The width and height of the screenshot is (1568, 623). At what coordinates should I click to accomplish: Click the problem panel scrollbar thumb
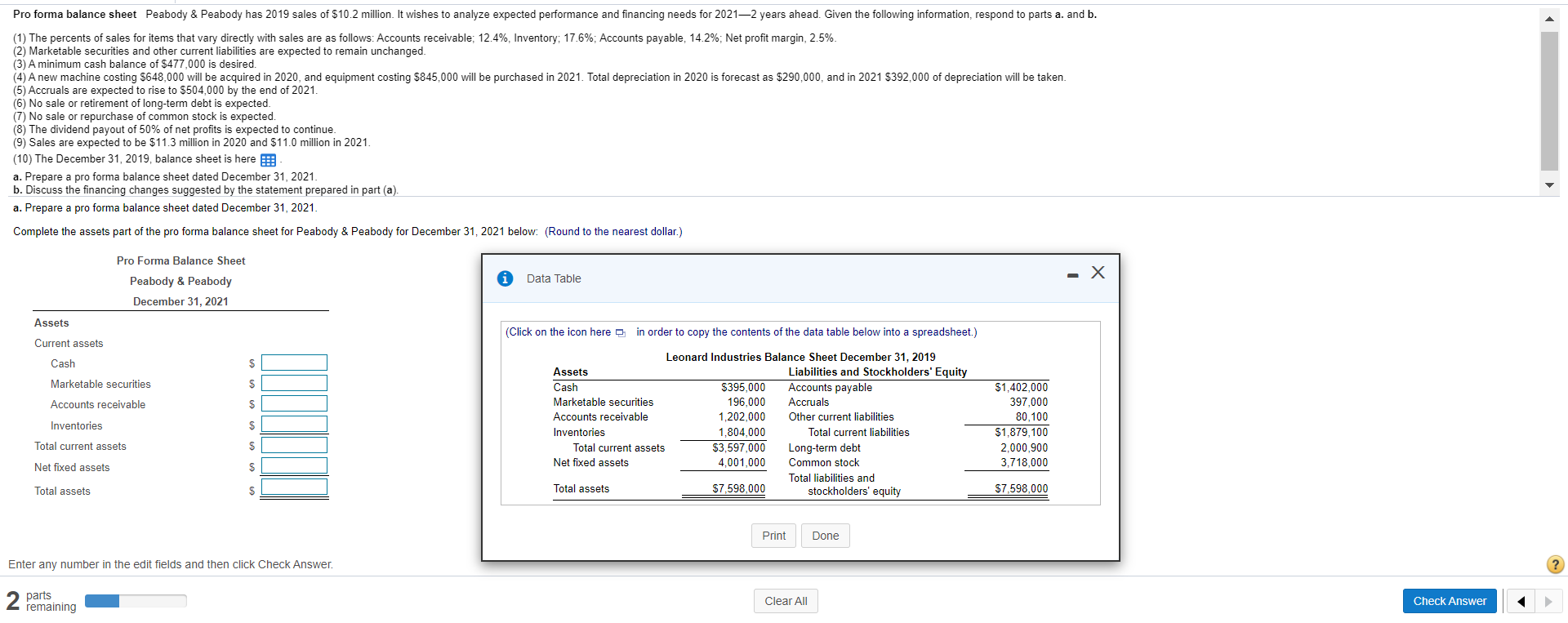pyautogui.click(x=1549, y=100)
